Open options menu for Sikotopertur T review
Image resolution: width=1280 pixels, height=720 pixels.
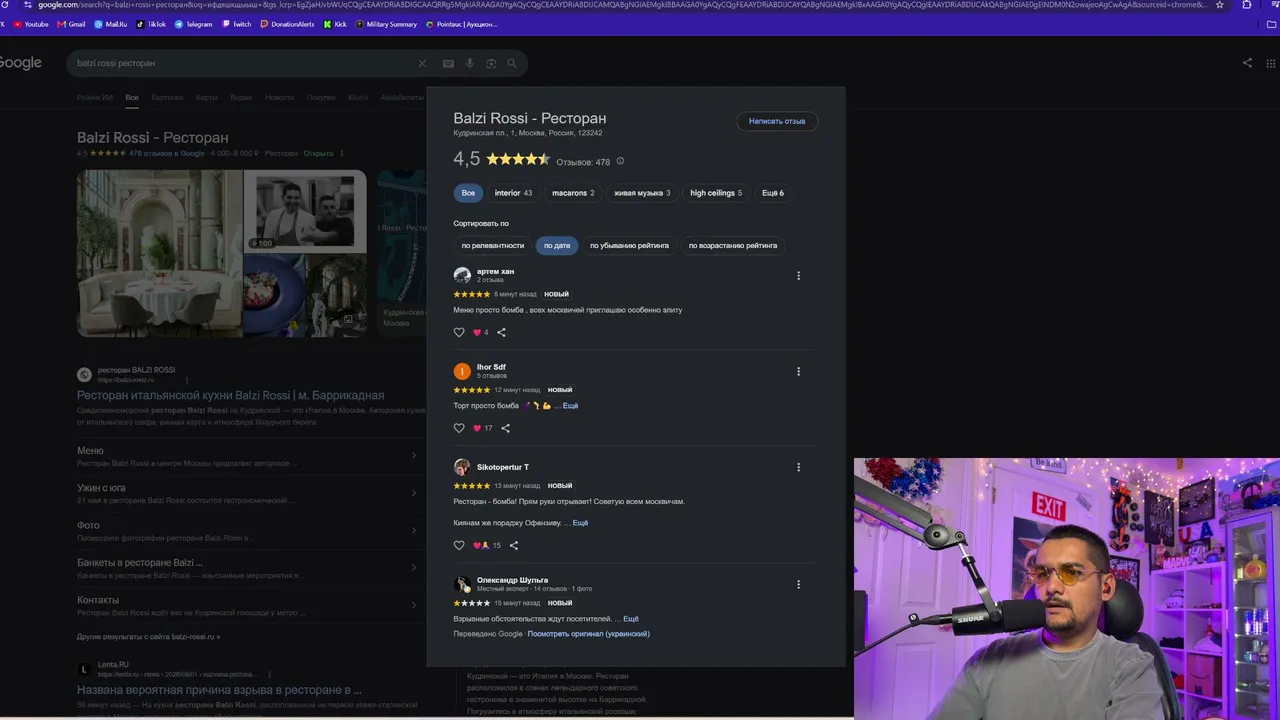[x=798, y=467]
